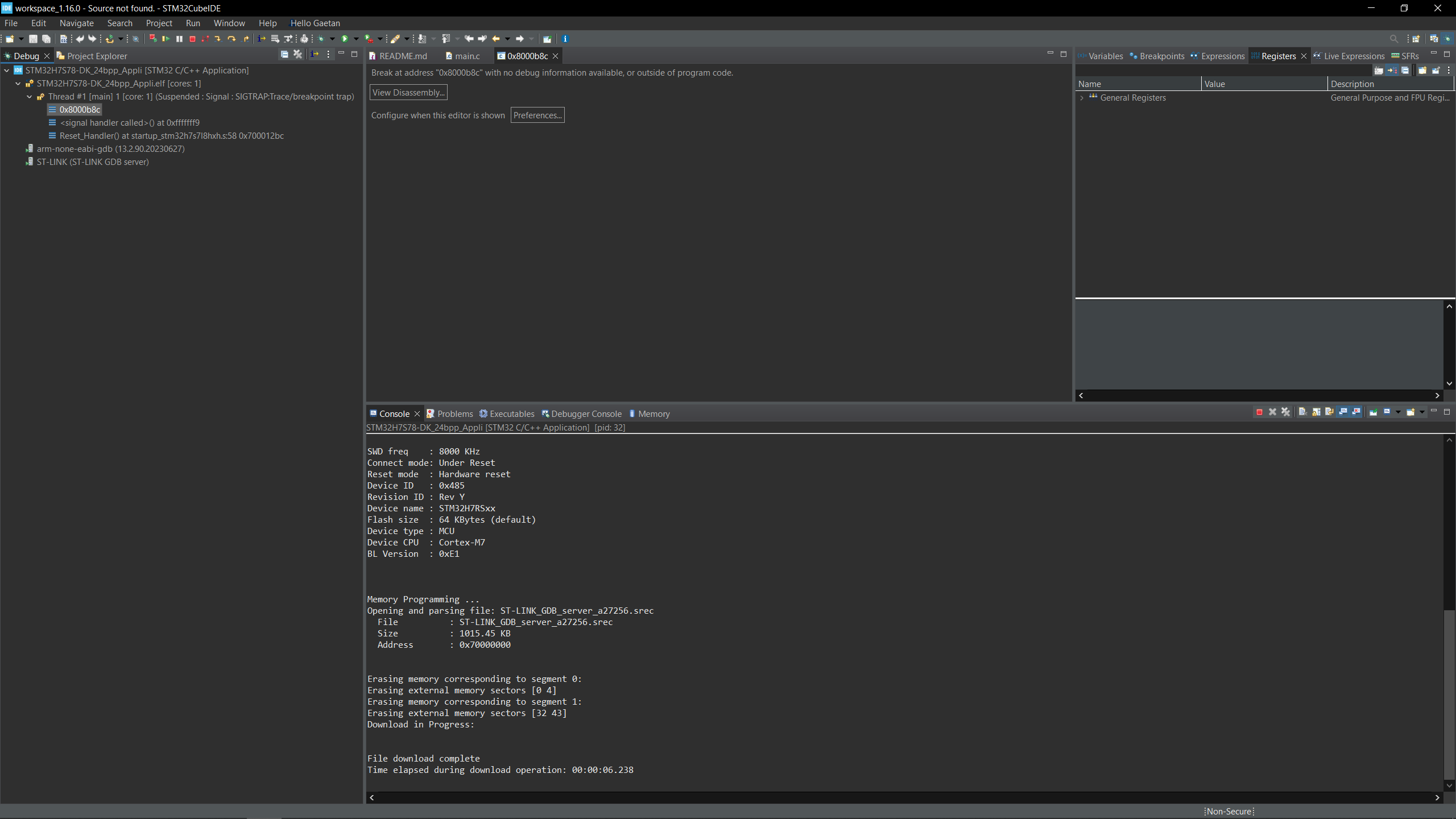Open the Window menu
The width and height of the screenshot is (1456, 819).
(229, 23)
